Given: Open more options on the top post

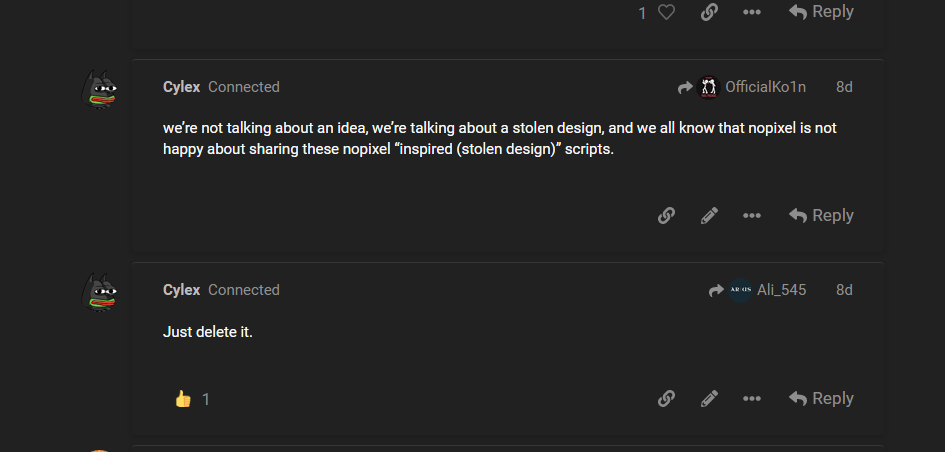Looking at the screenshot, I should point(752,12).
